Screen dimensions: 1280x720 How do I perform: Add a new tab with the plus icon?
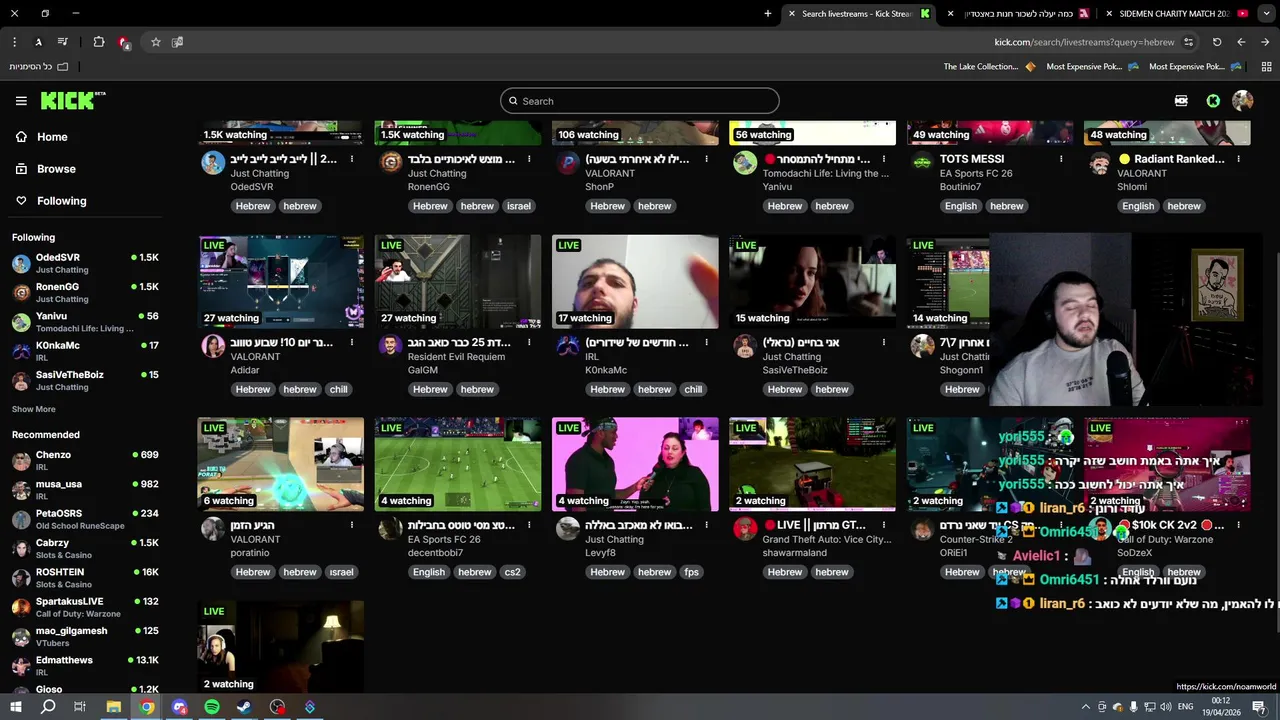[768, 13]
